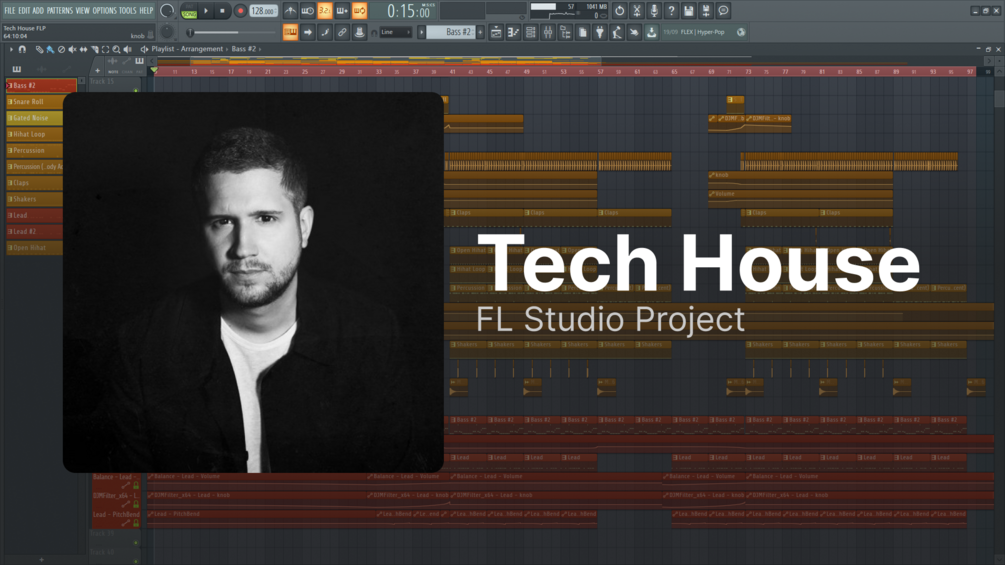Adjust the main pitch knob
This screenshot has width=1005, height=565.
(167, 31)
